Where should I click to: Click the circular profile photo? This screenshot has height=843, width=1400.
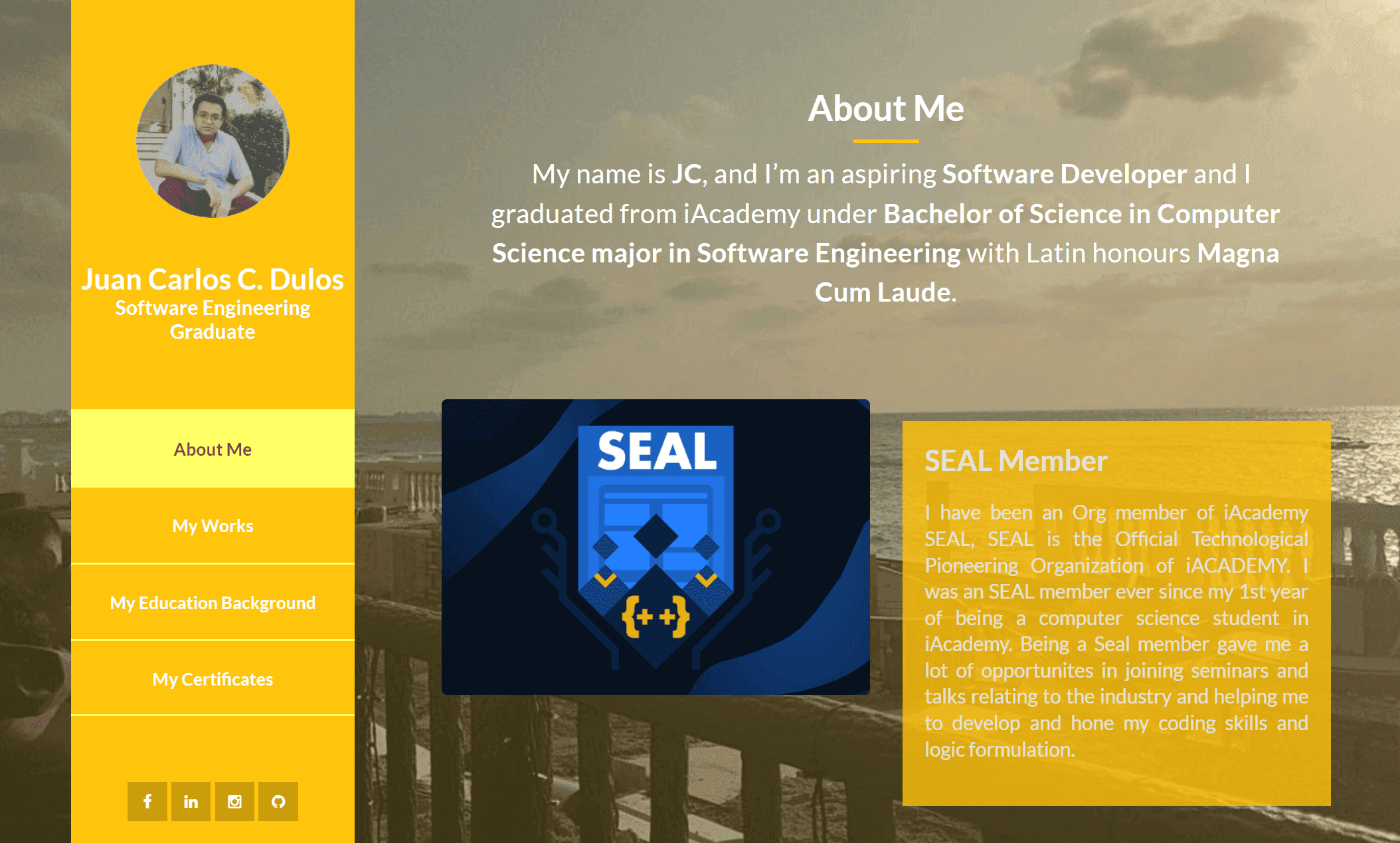(x=213, y=141)
